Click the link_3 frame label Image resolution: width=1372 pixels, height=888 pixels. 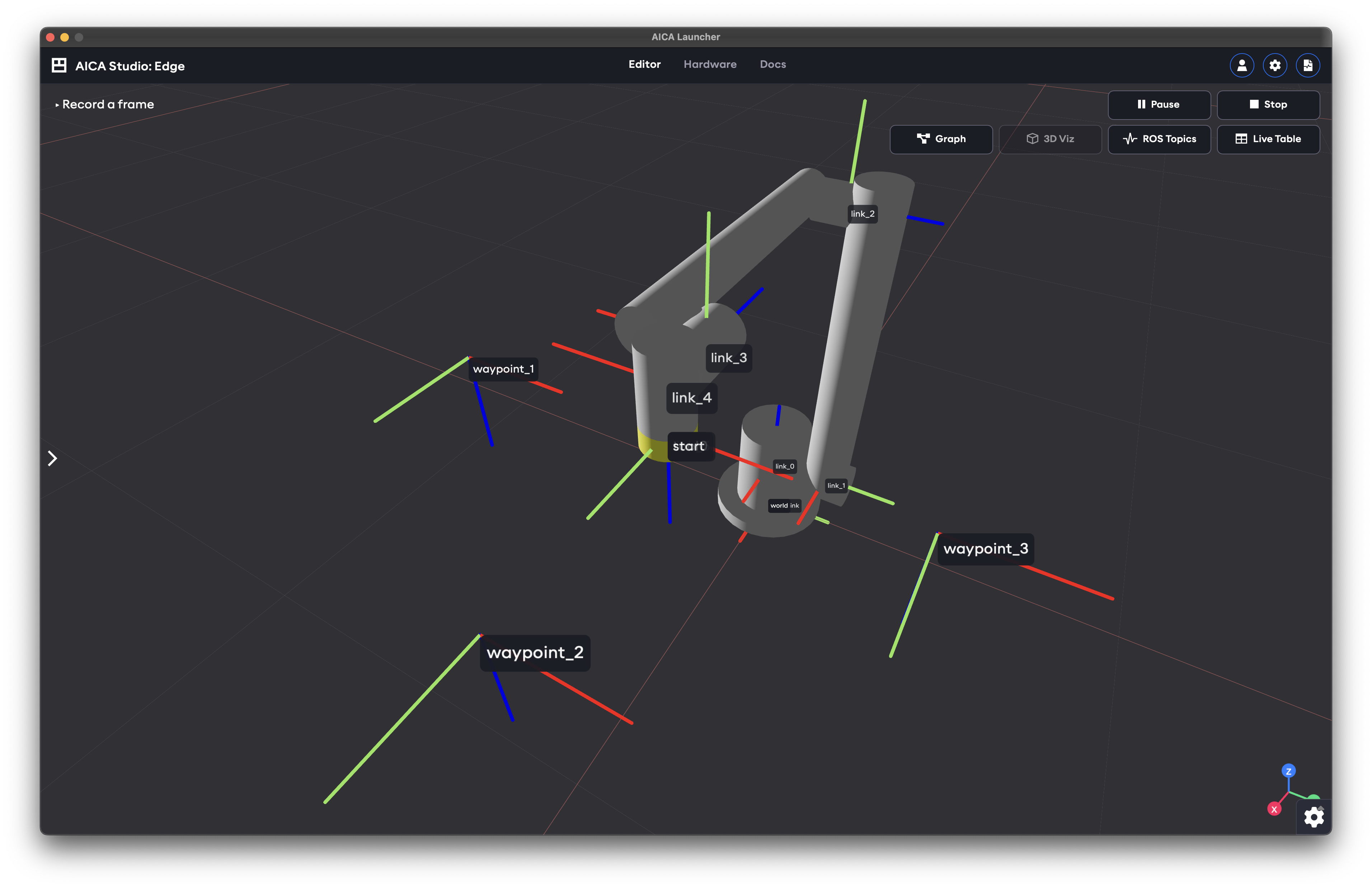(728, 357)
